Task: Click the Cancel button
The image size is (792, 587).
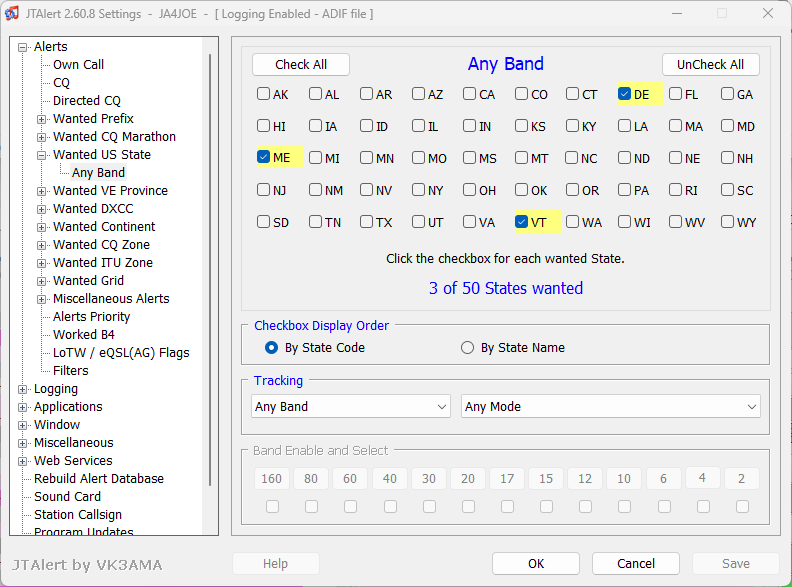Action: tap(636, 564)
